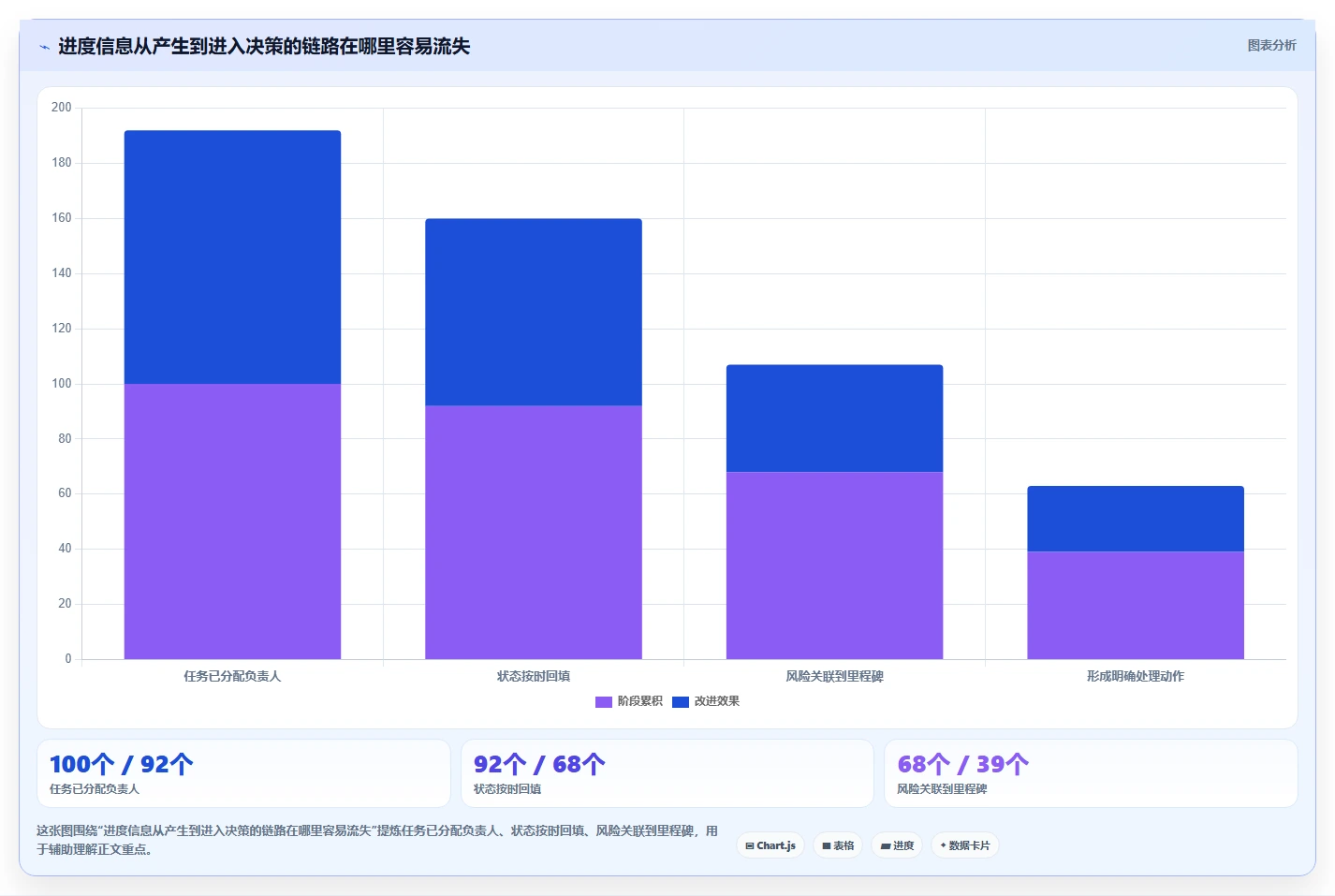The width and height of the screenshot is (1335, 896).
Task: Toggle the 改进效果 legend swatch
Action: [x=681, y=701]
